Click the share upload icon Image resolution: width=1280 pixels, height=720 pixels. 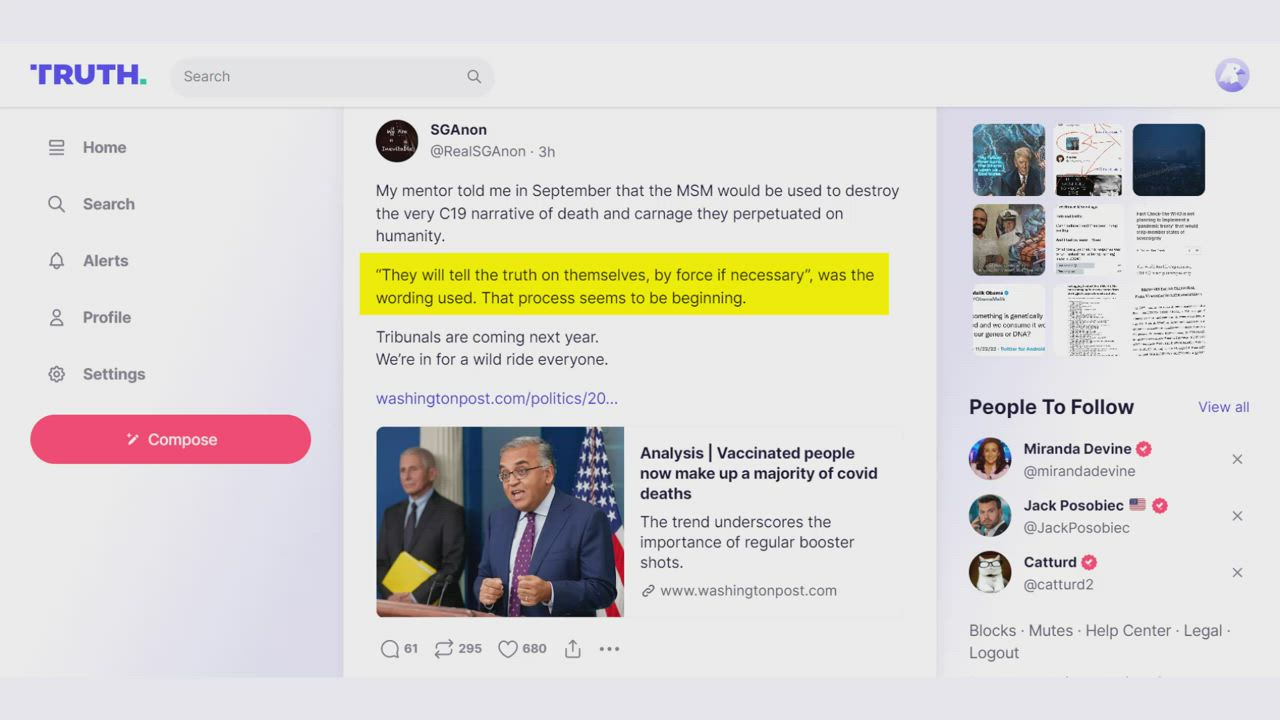[573, 649]
